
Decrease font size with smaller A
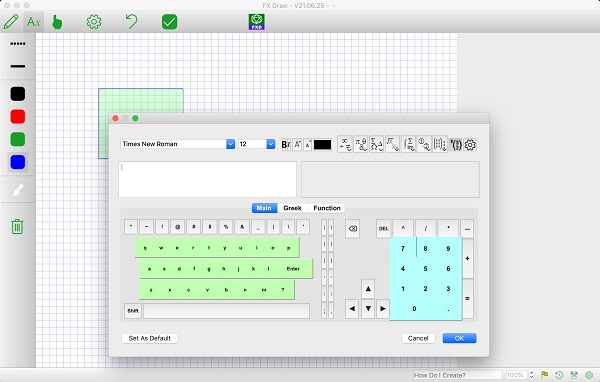click(308, 145)
